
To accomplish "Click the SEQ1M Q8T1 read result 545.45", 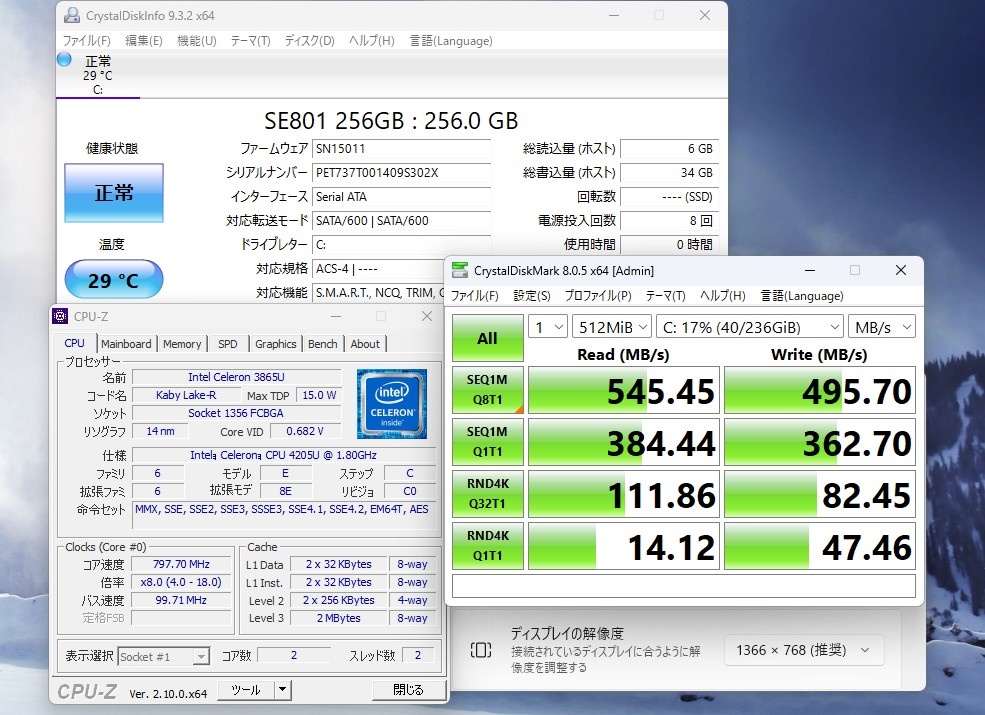I will point(624,390).
